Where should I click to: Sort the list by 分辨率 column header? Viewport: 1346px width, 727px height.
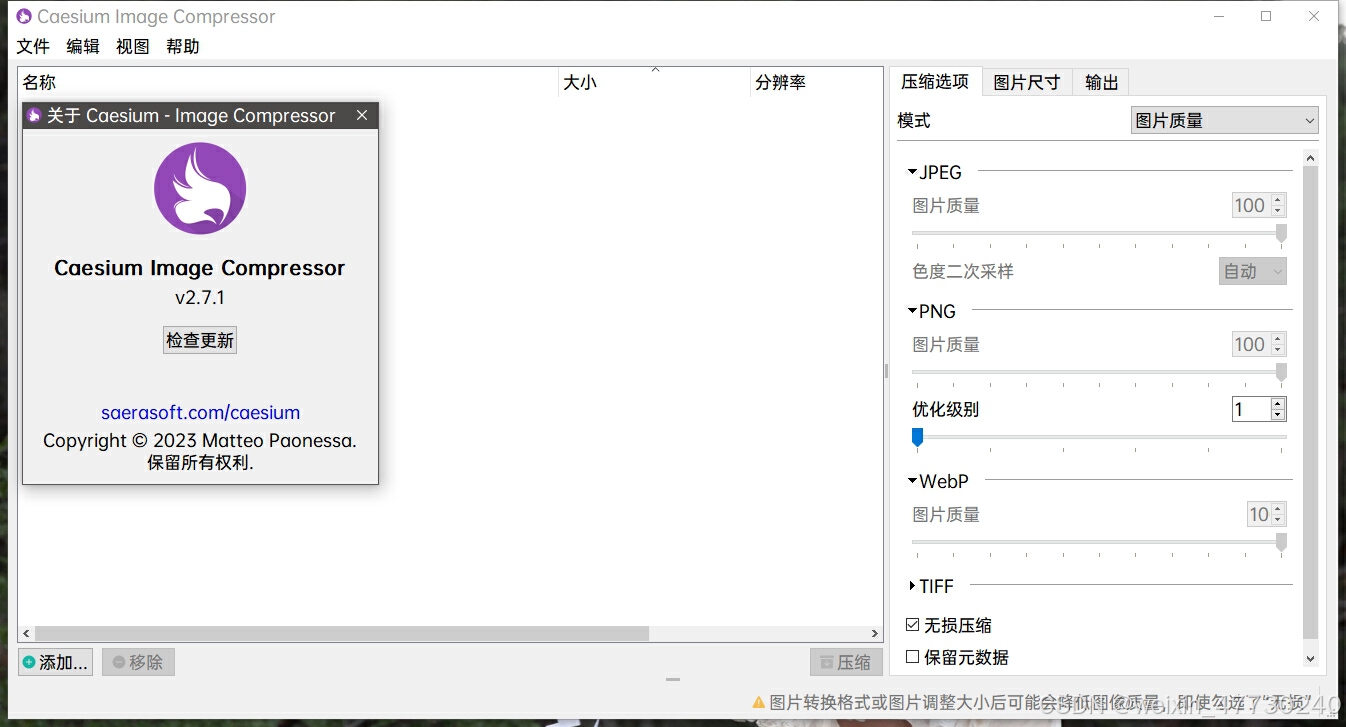816,82
